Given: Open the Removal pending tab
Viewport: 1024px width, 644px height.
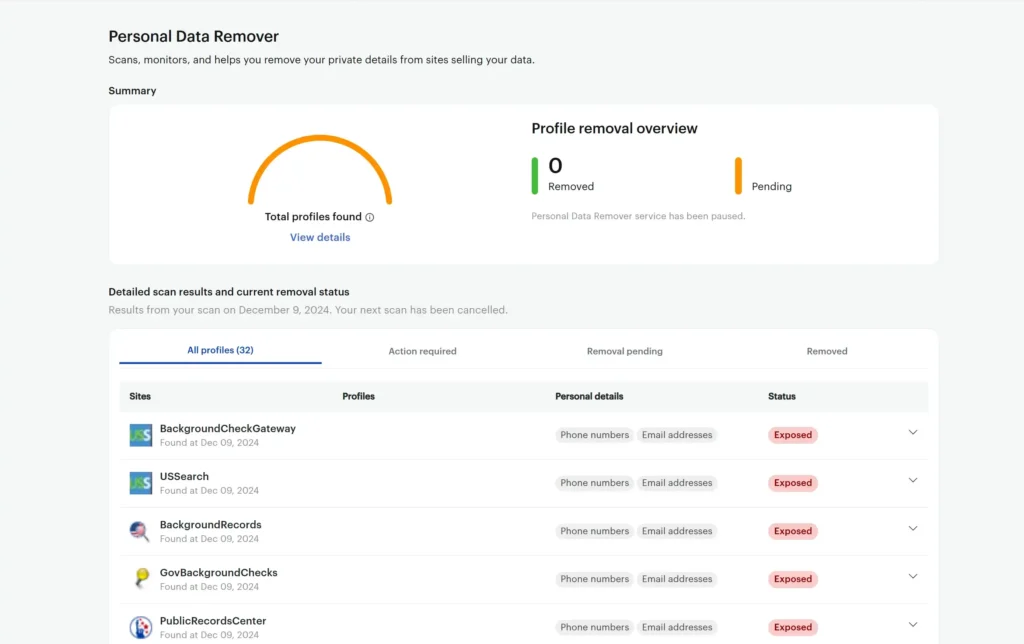Looking at the screenshot, I should tap(624, 351).
